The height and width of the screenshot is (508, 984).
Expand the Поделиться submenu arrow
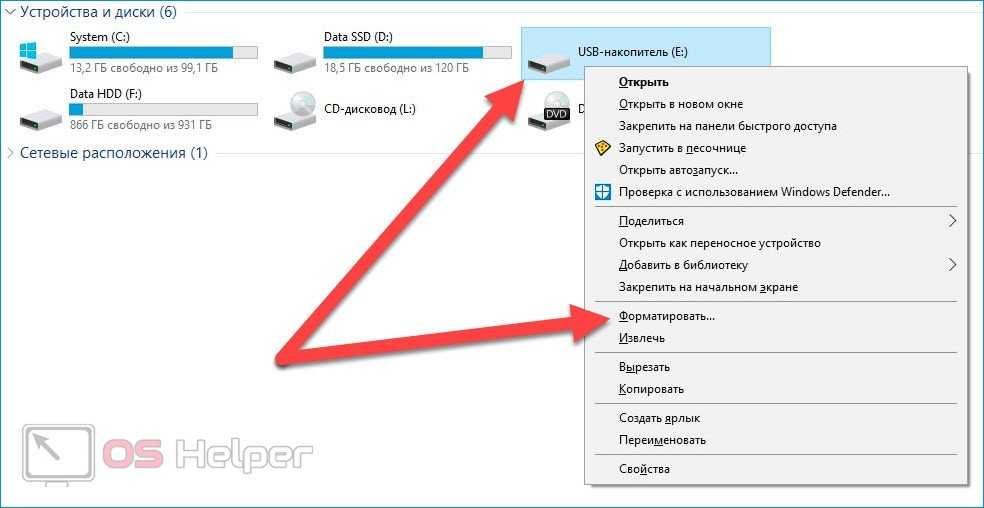pyautogui.click(x=952, y=220)
